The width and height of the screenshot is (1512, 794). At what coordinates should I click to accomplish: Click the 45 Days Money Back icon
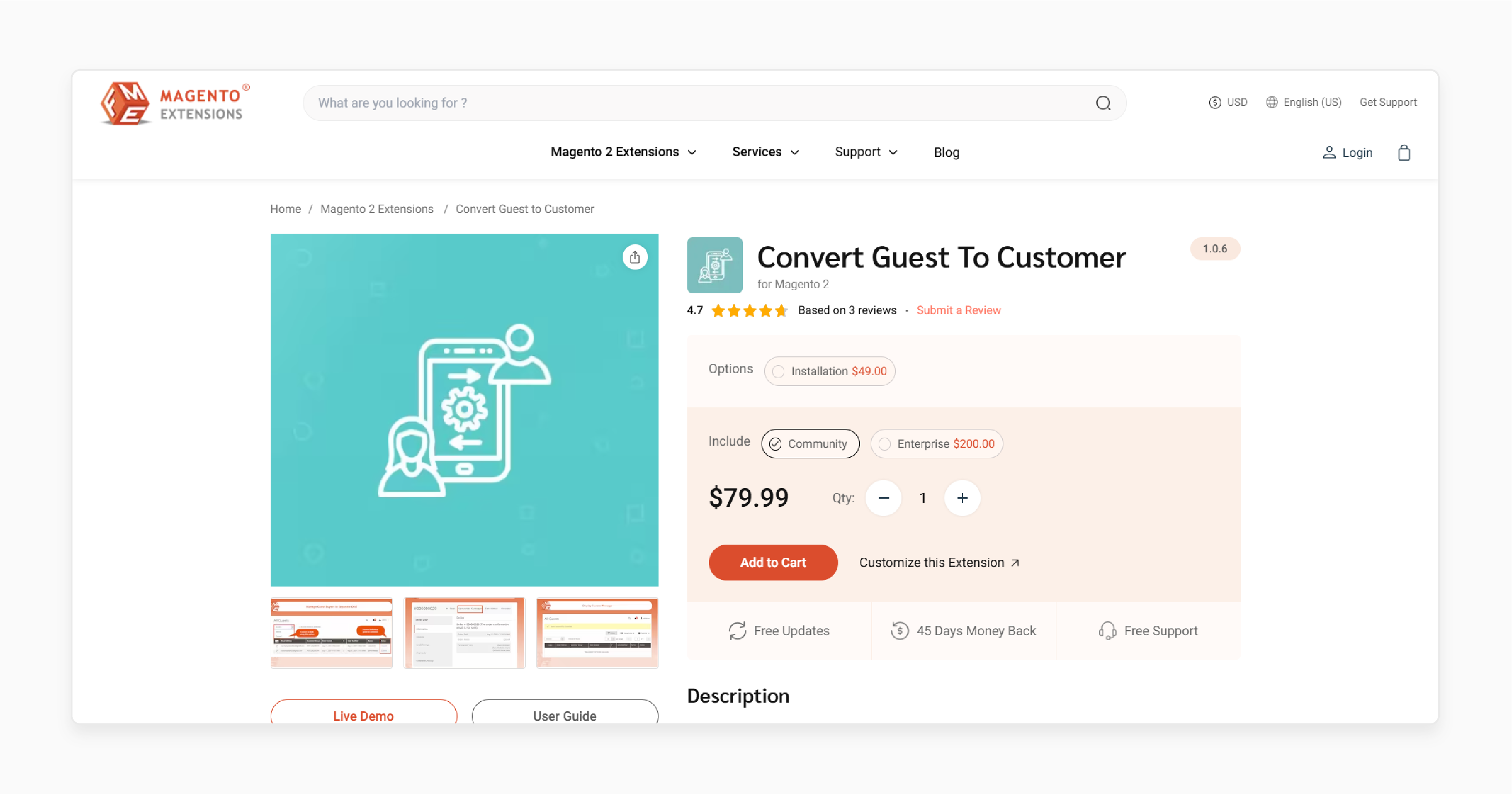[x=899, y=631]
